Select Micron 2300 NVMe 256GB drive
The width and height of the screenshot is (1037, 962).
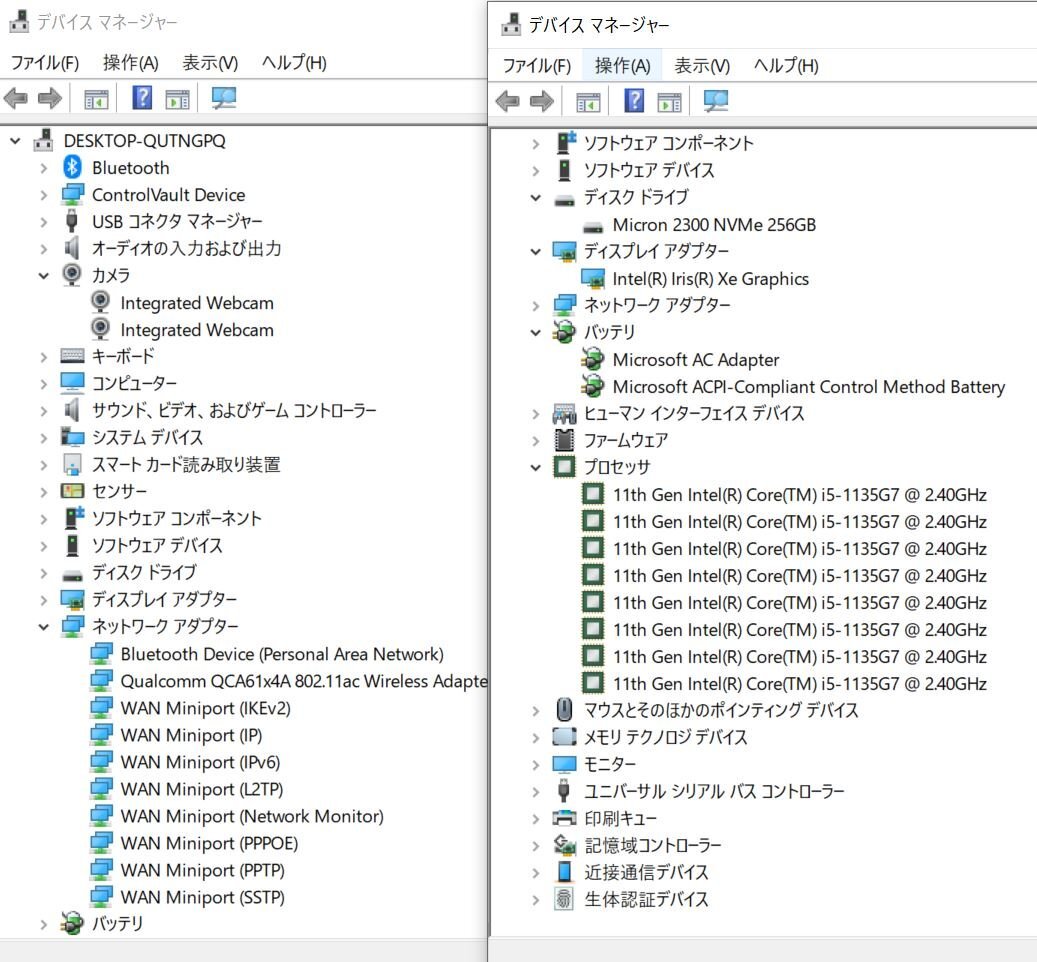coord(714,225)
